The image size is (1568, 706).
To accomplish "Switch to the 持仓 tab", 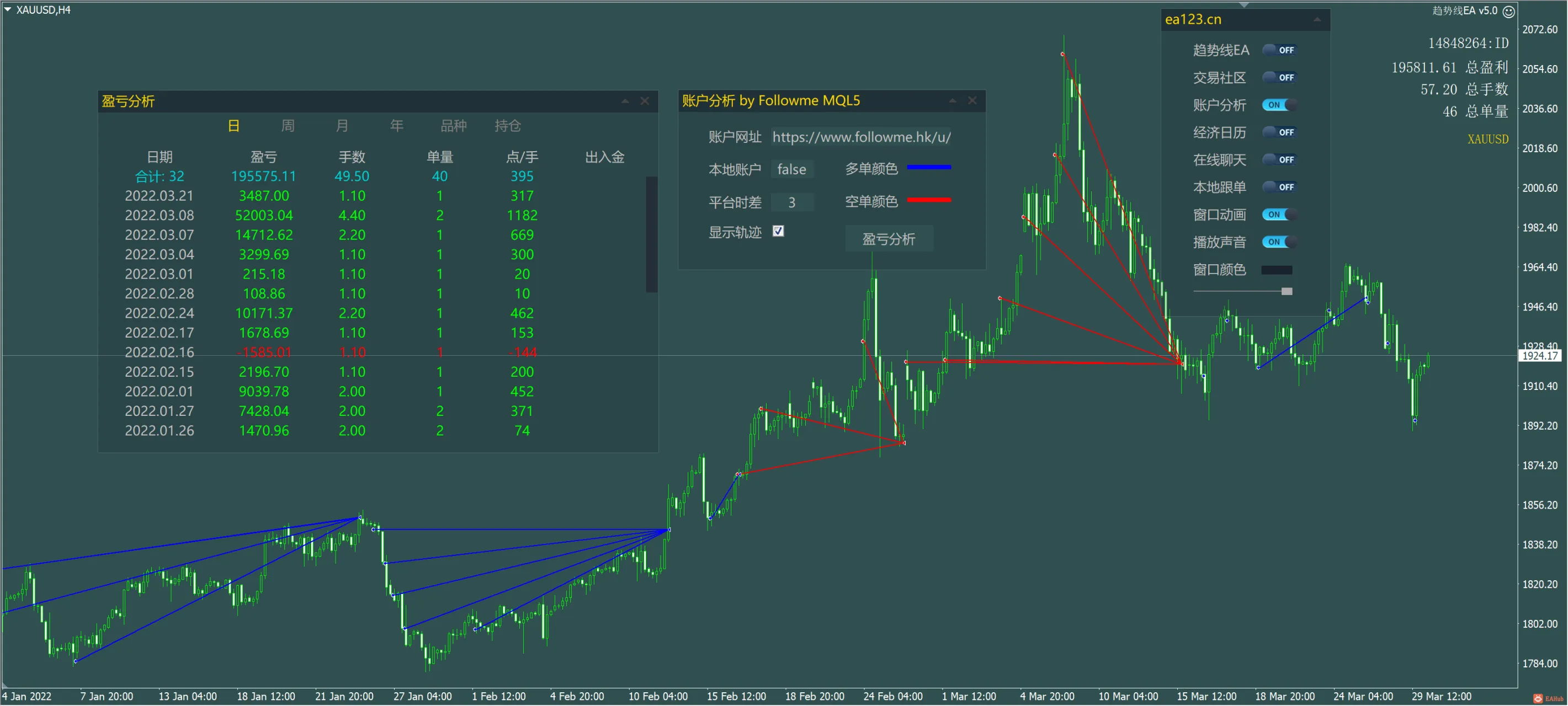I will click(508, 126).
